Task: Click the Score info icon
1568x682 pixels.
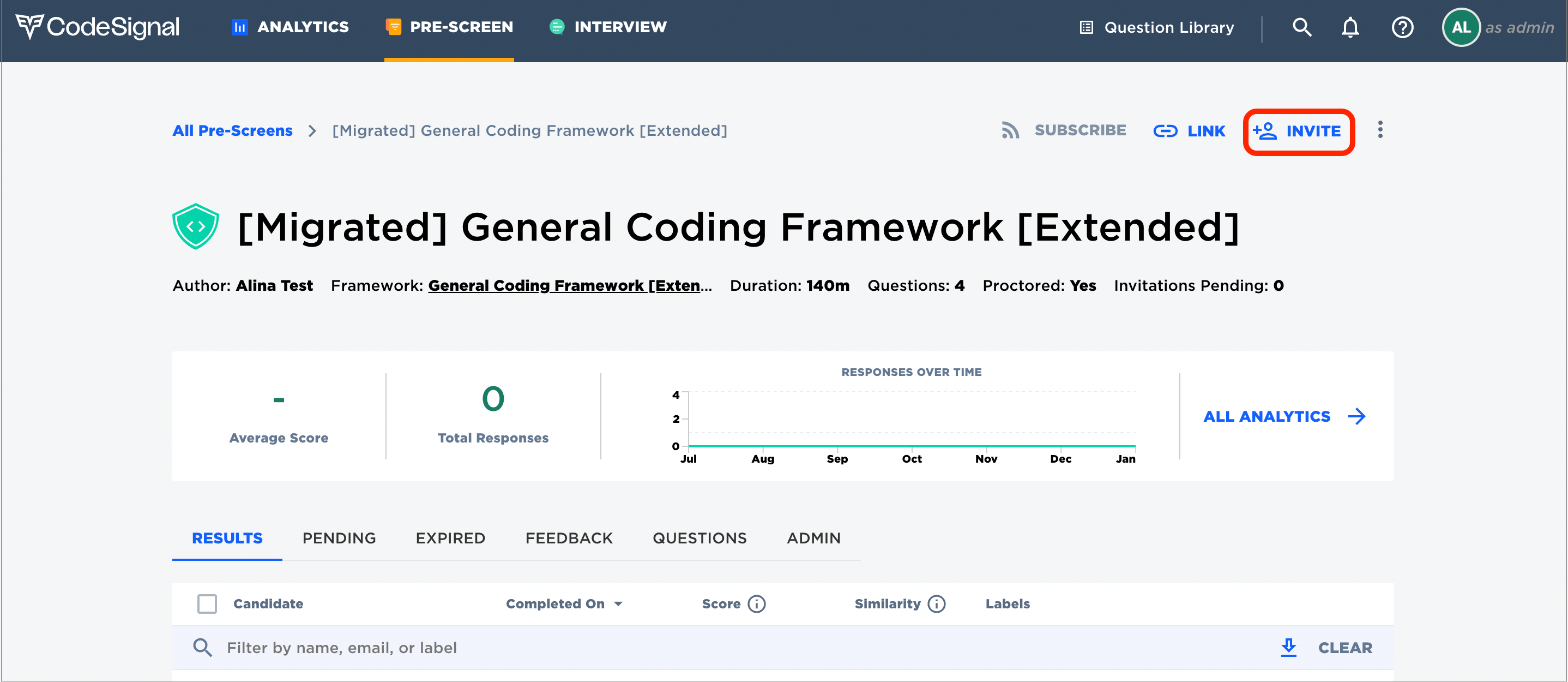Action: pyautogui.click(x=757, y=603)
